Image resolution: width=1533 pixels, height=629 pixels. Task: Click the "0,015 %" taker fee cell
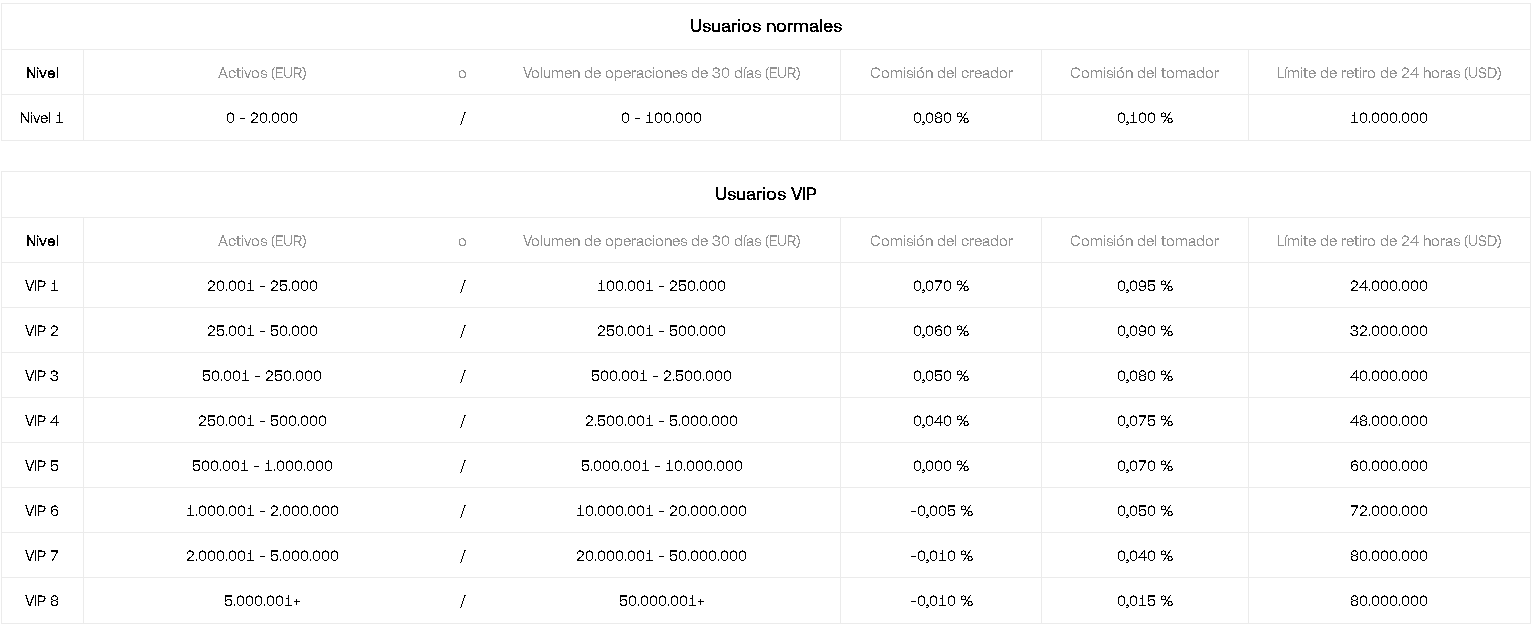(x=1145, y=601)
